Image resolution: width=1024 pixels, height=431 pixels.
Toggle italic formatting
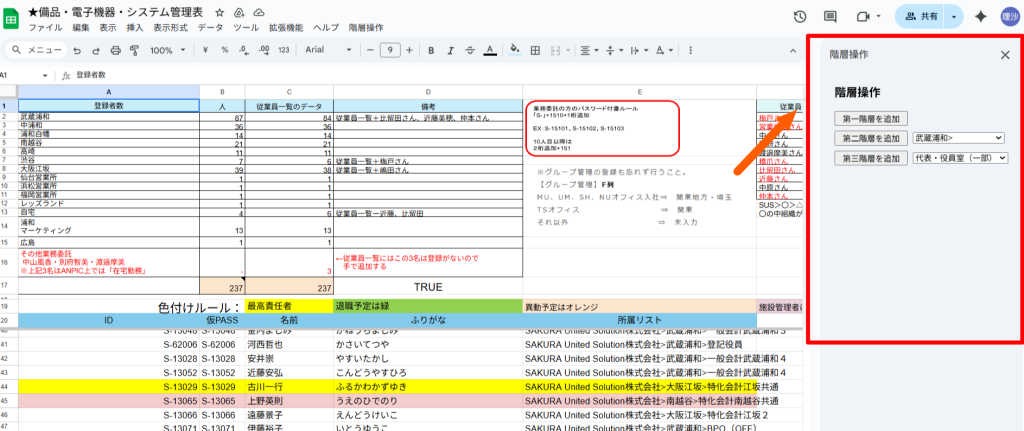click(x=448, y=49)
